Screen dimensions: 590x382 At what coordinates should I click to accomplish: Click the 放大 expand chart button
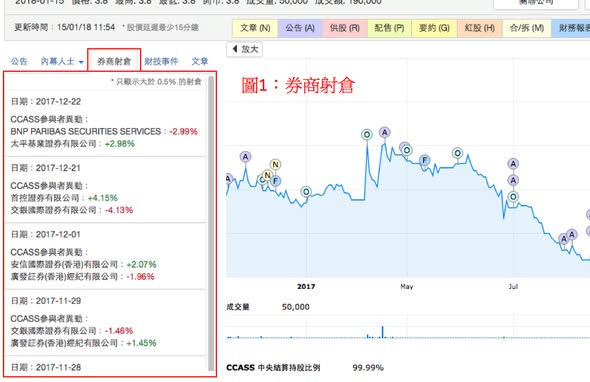point(245,49)
